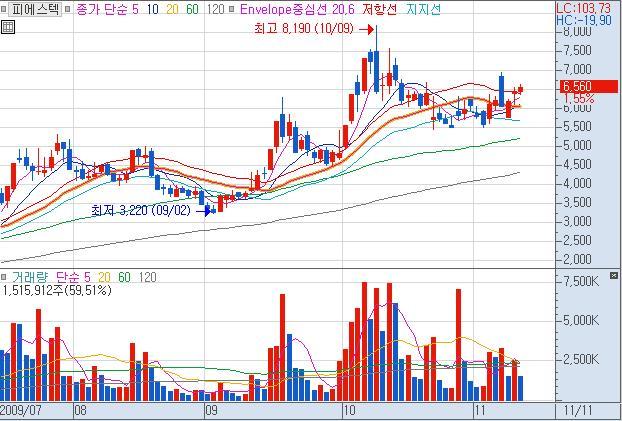Screen dimensions: 622x421
Task: Click the 최저 3,220 (09/02) low annotation
Action: pyautogui.click(x=141, y=211)
